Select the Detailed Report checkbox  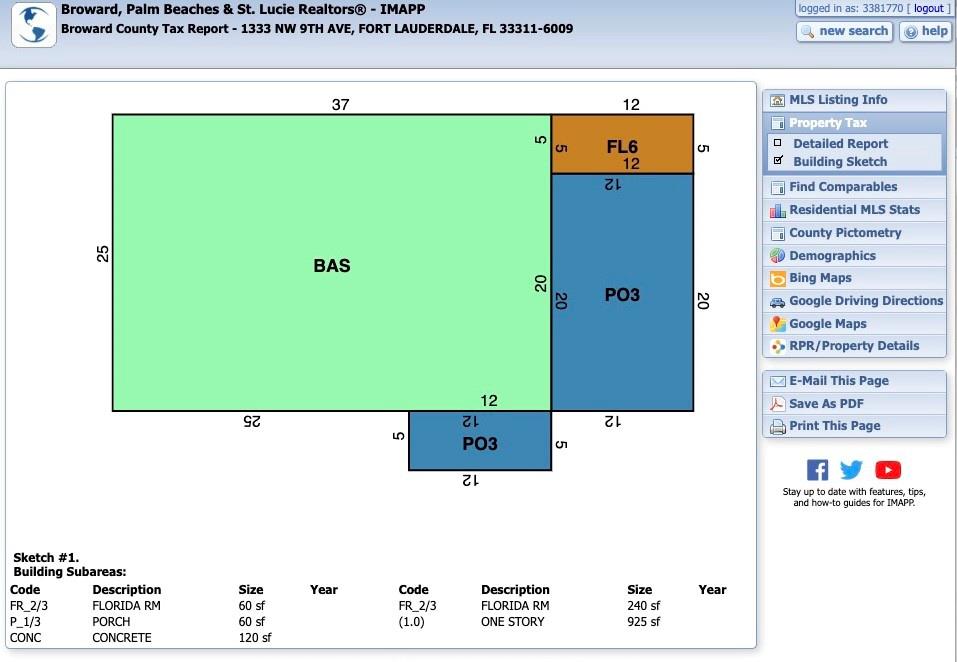coord(779,144)
